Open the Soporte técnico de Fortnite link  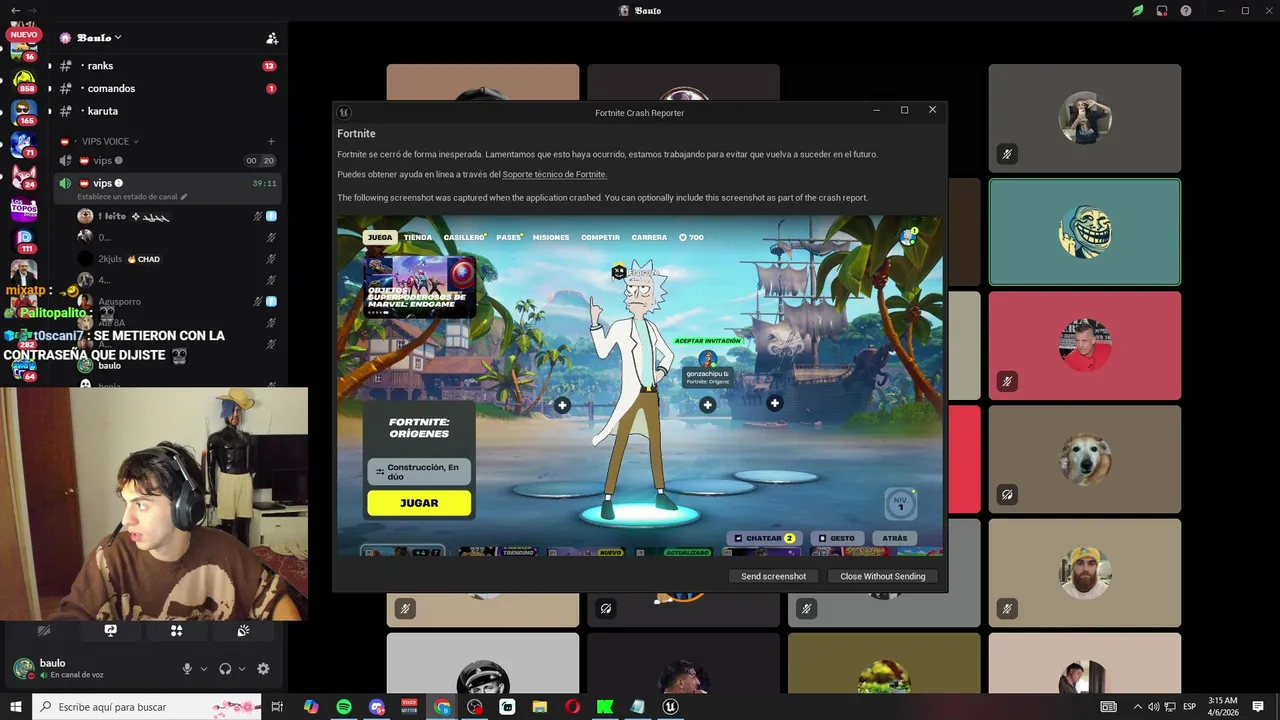pos(555,174)
